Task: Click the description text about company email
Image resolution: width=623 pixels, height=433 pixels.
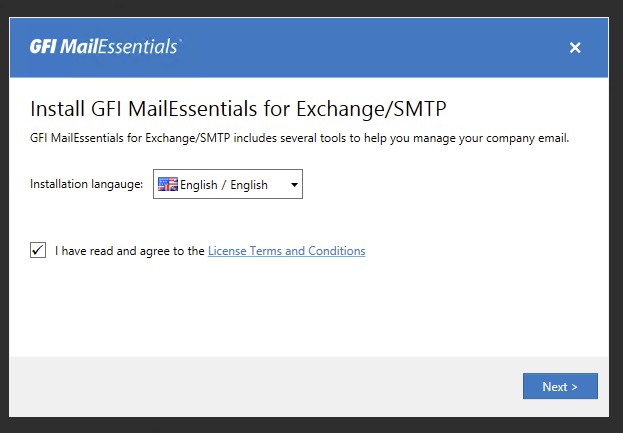Action: point(299,138)
